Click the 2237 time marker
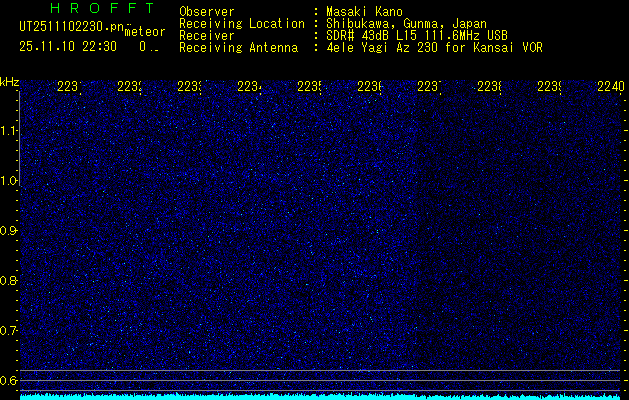This screenshot has width=629, height=400. [429, 86]
